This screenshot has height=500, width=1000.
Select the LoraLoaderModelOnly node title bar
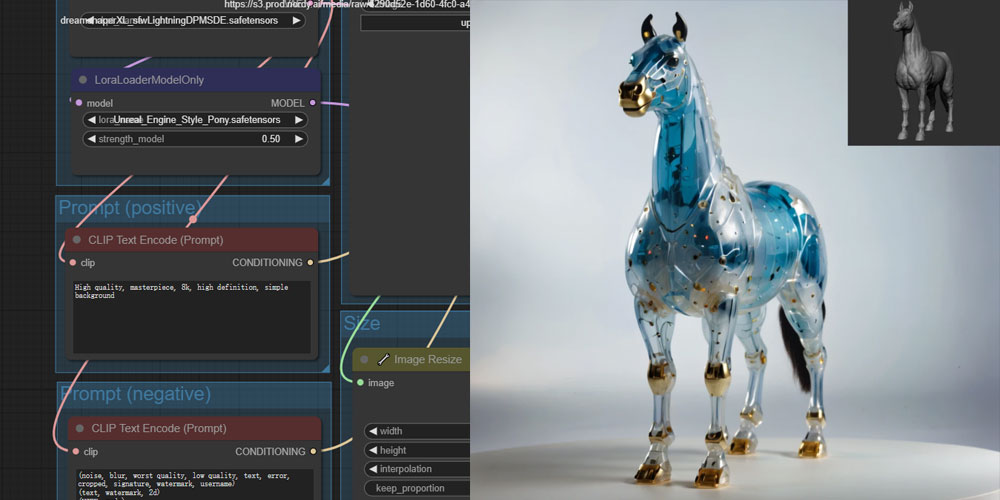pos(196,80)
